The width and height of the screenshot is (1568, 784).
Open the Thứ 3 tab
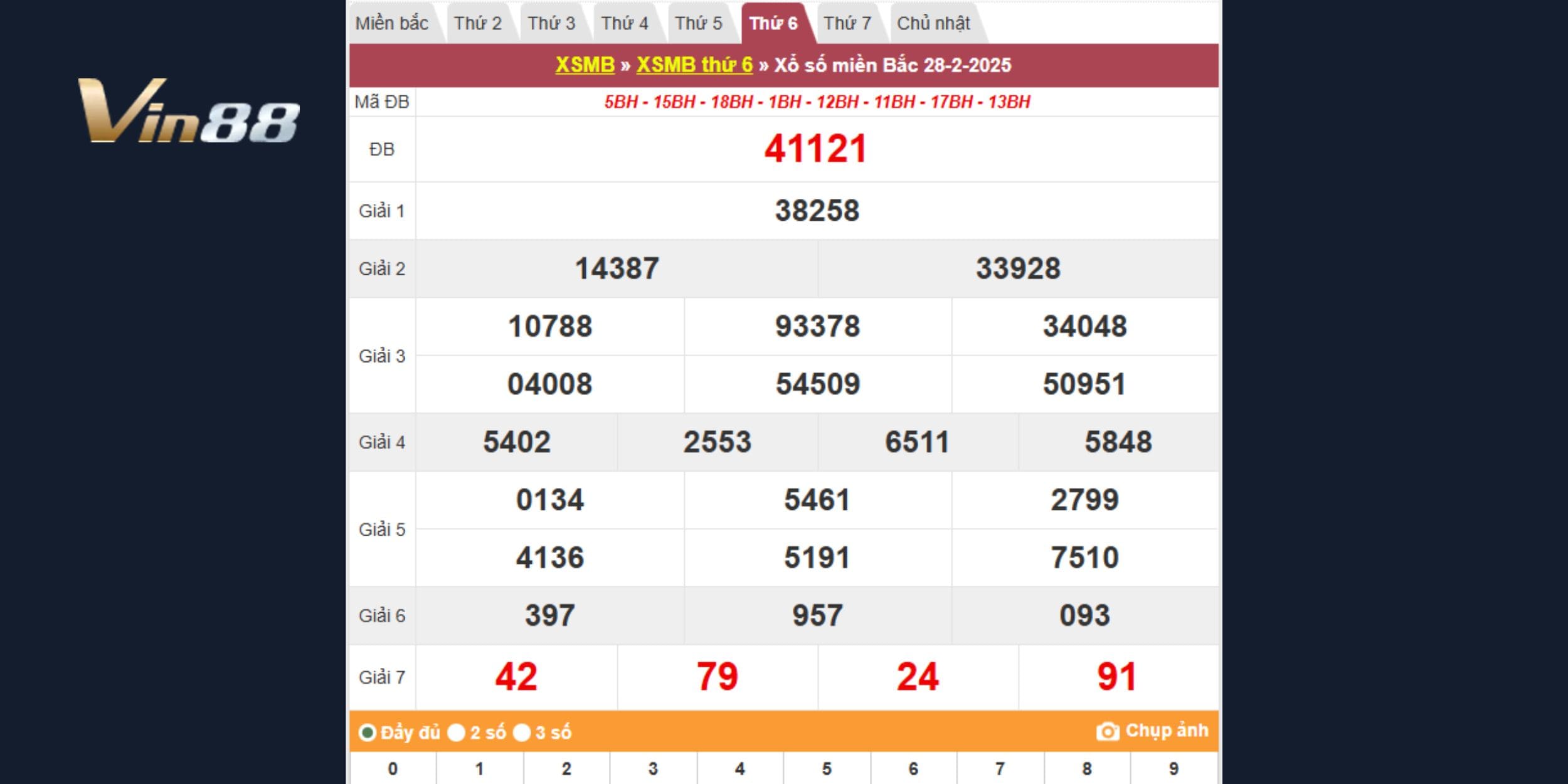551,24
